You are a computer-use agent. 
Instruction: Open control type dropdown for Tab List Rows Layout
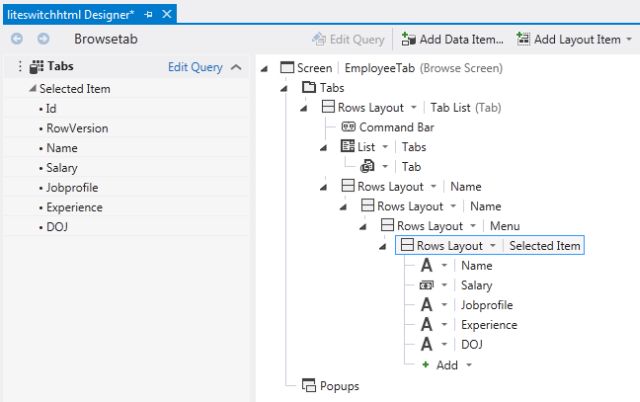[413, 108]
